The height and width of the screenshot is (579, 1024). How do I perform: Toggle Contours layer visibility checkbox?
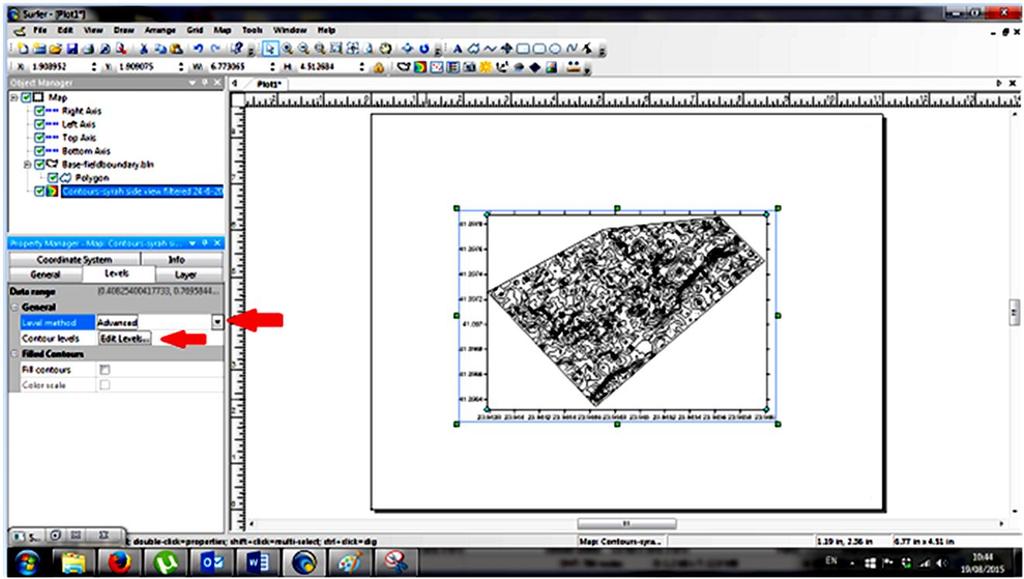pyautogui.click(x=40, y=191)
